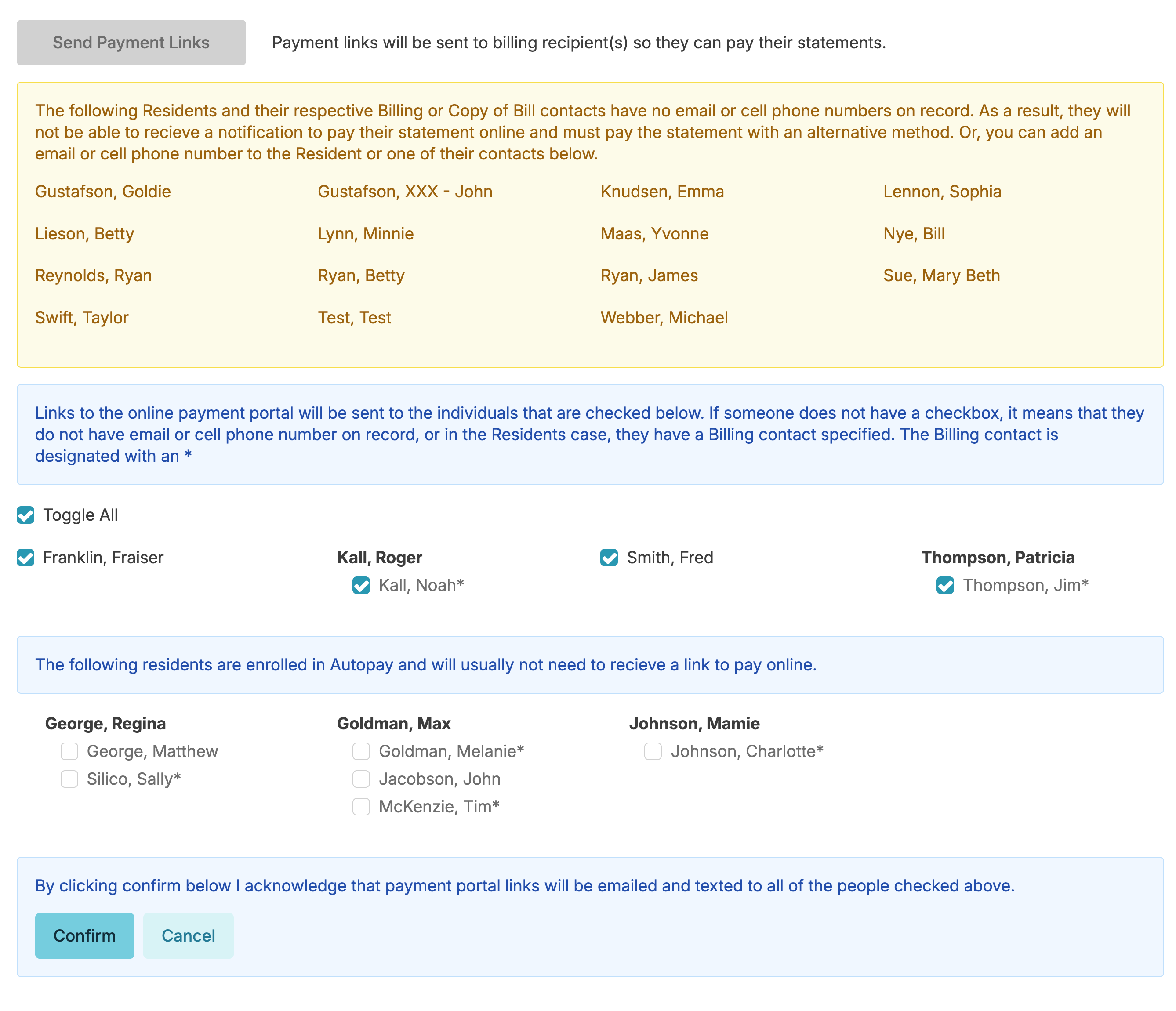Check Silico, Sally checkbox
1176x1011 pixels.
(x=69, y=779)
